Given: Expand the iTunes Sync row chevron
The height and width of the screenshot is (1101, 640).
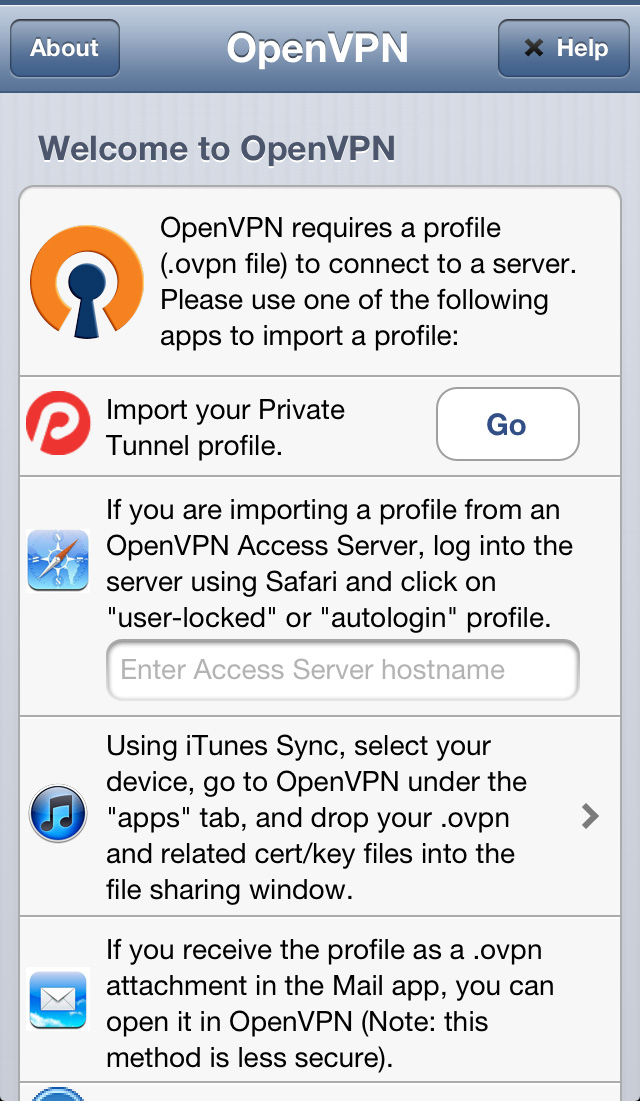Looking at the screenshot, I should [x=590, y=817].
